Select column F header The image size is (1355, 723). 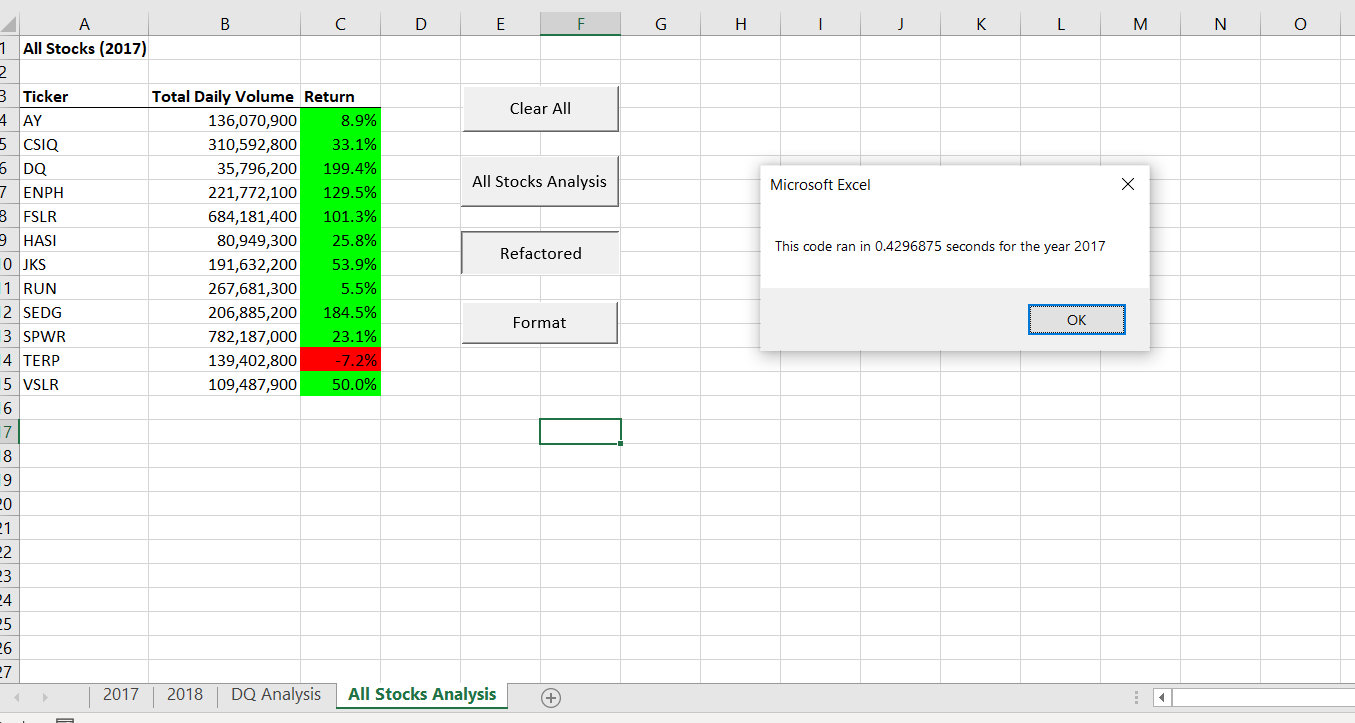click(580, 22)
